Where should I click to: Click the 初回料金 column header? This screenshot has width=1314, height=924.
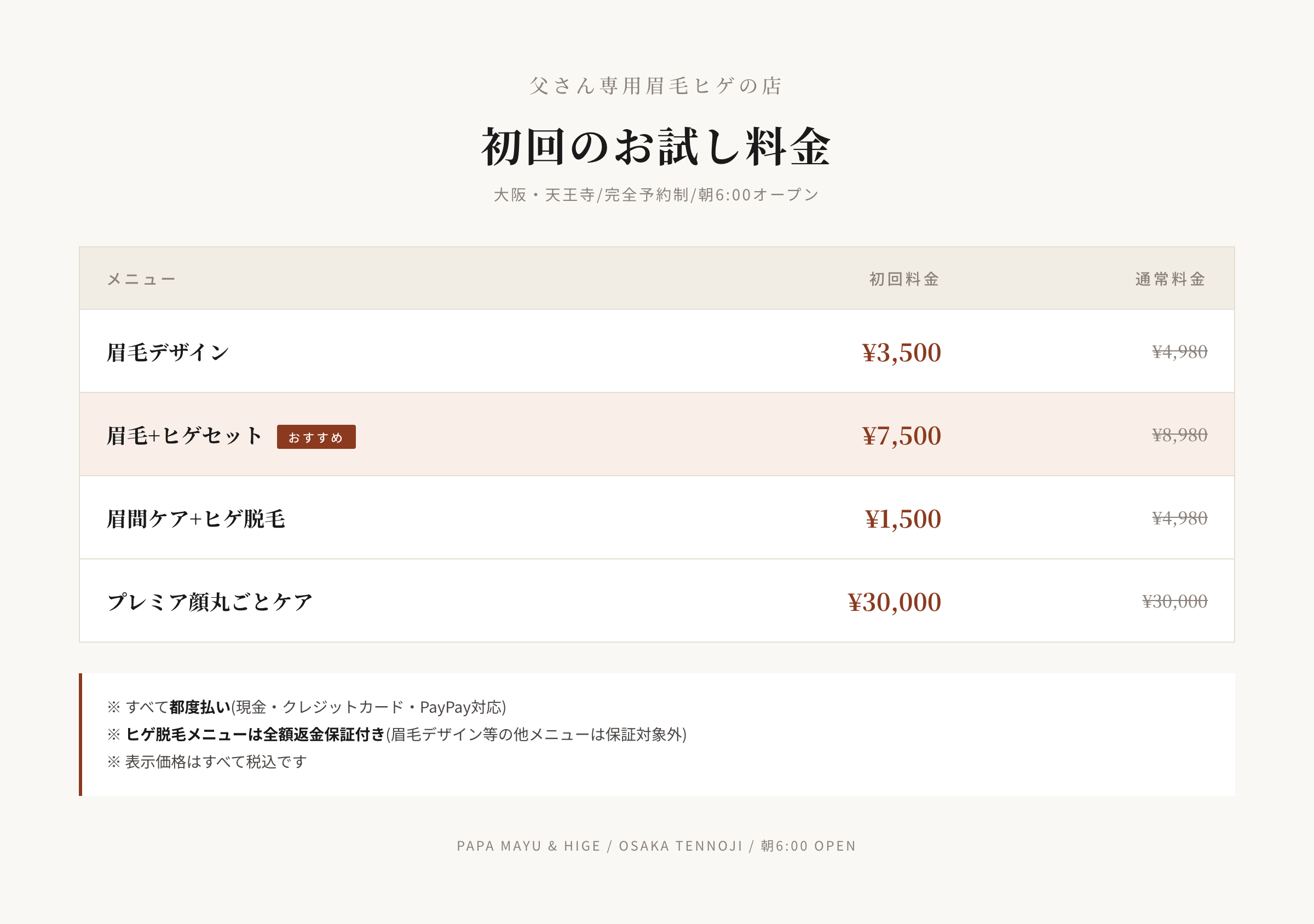click(x=904, y=279)
